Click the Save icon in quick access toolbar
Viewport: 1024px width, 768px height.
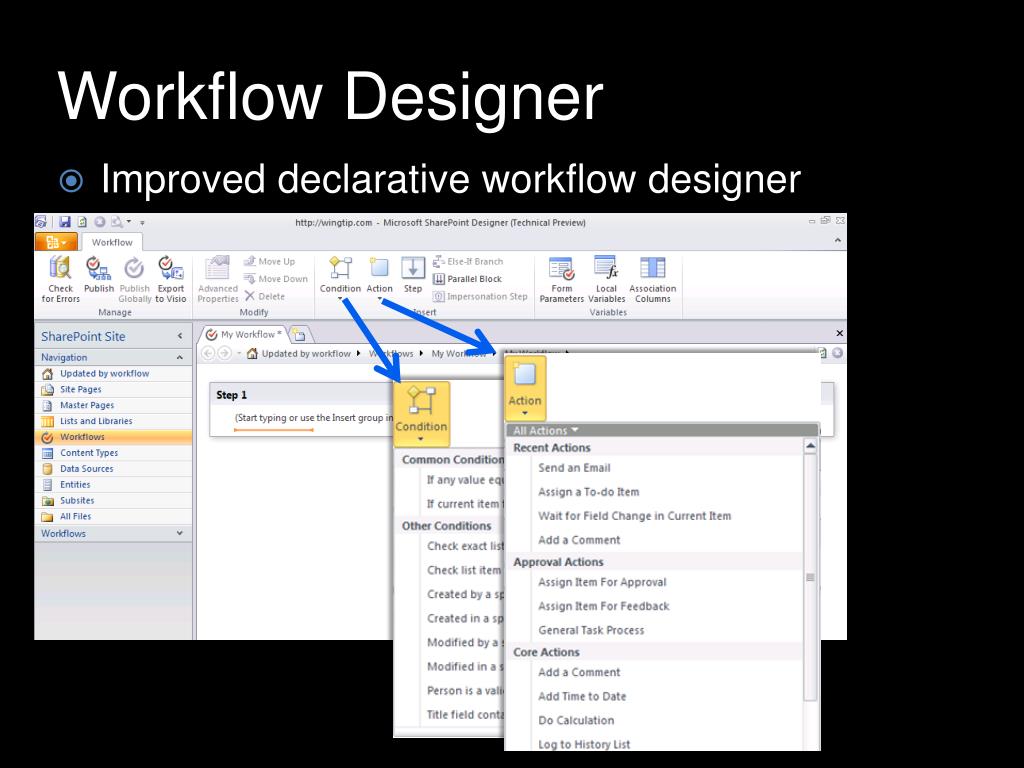coord(65,222)
